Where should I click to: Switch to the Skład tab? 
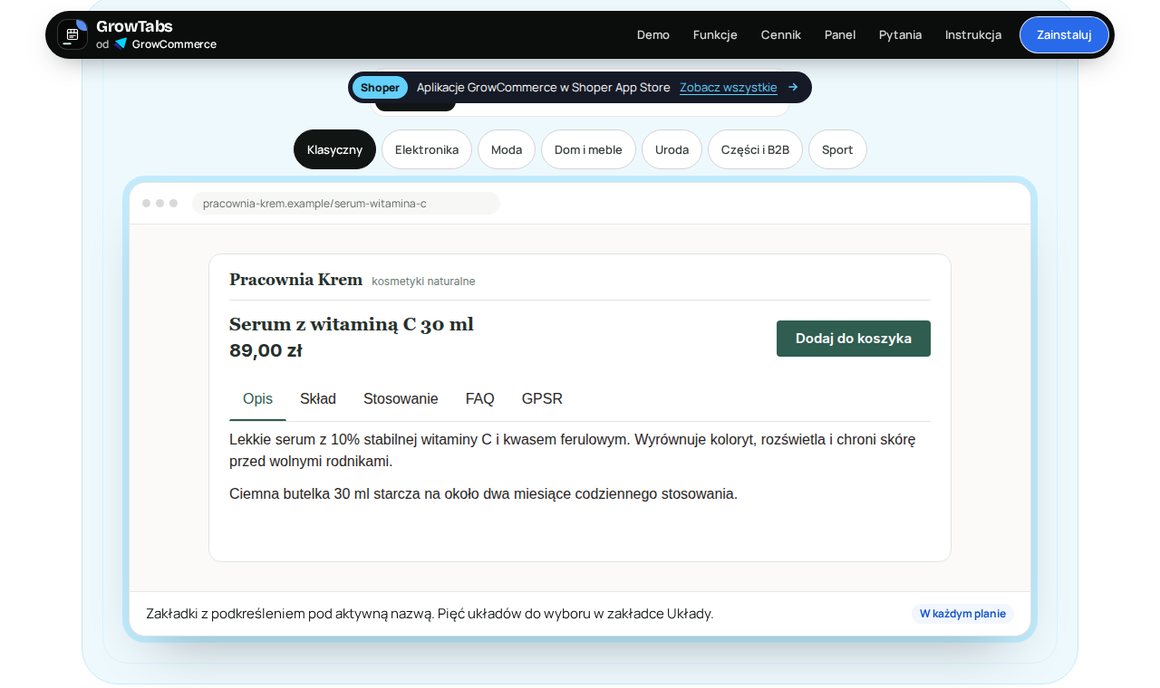point(318,399)
